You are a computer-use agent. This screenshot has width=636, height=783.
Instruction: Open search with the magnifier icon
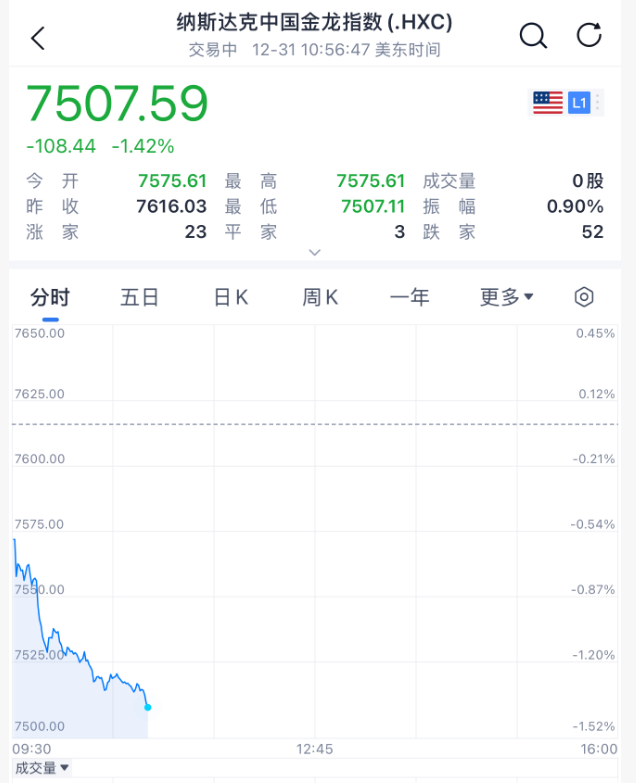534,36
